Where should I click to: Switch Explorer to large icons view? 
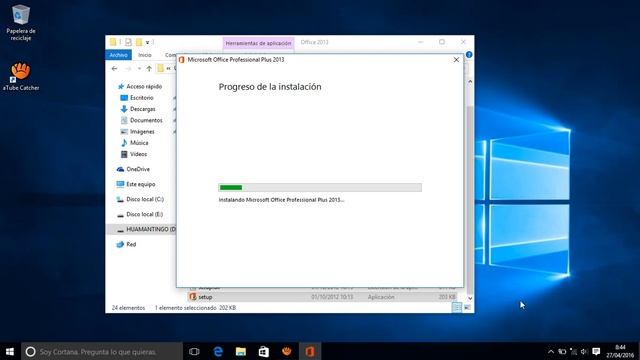467,307
